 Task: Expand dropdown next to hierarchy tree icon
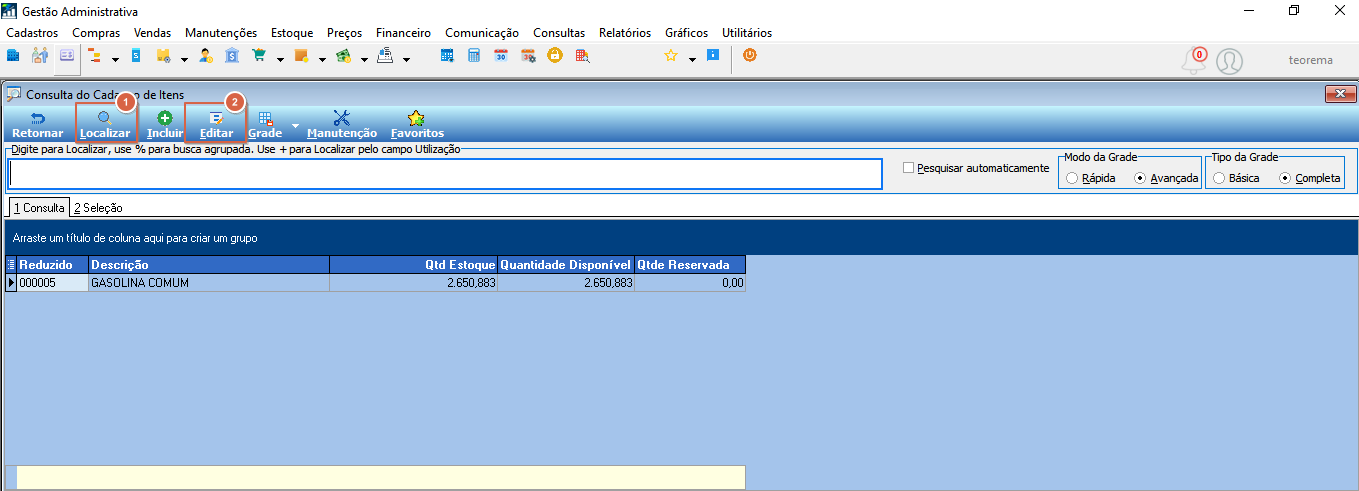[115, 59]
